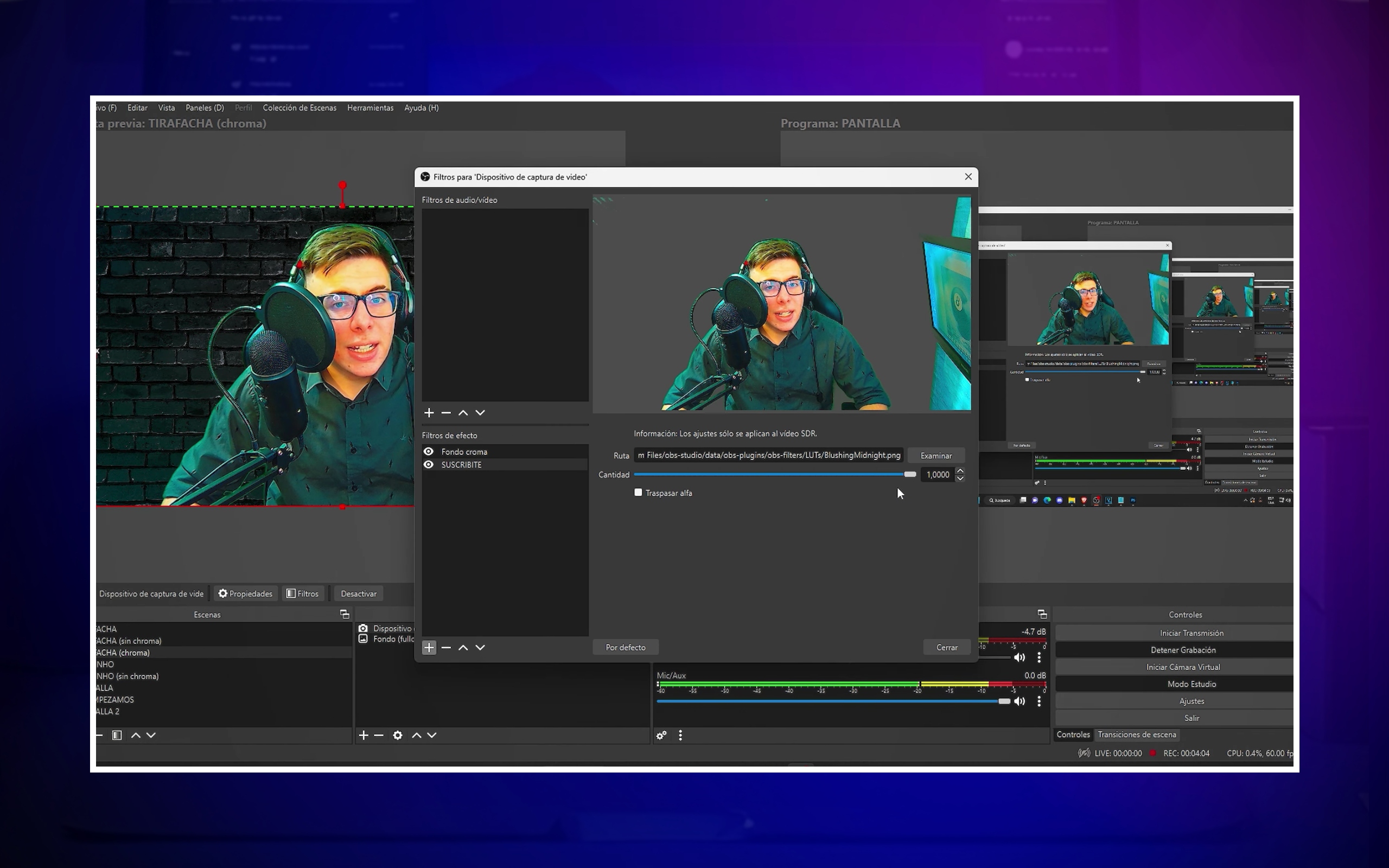Screen dimensions: 1389x868
Task: Open audio mixer three-dot menu at bottom
Action: click(x=681, y=736)
